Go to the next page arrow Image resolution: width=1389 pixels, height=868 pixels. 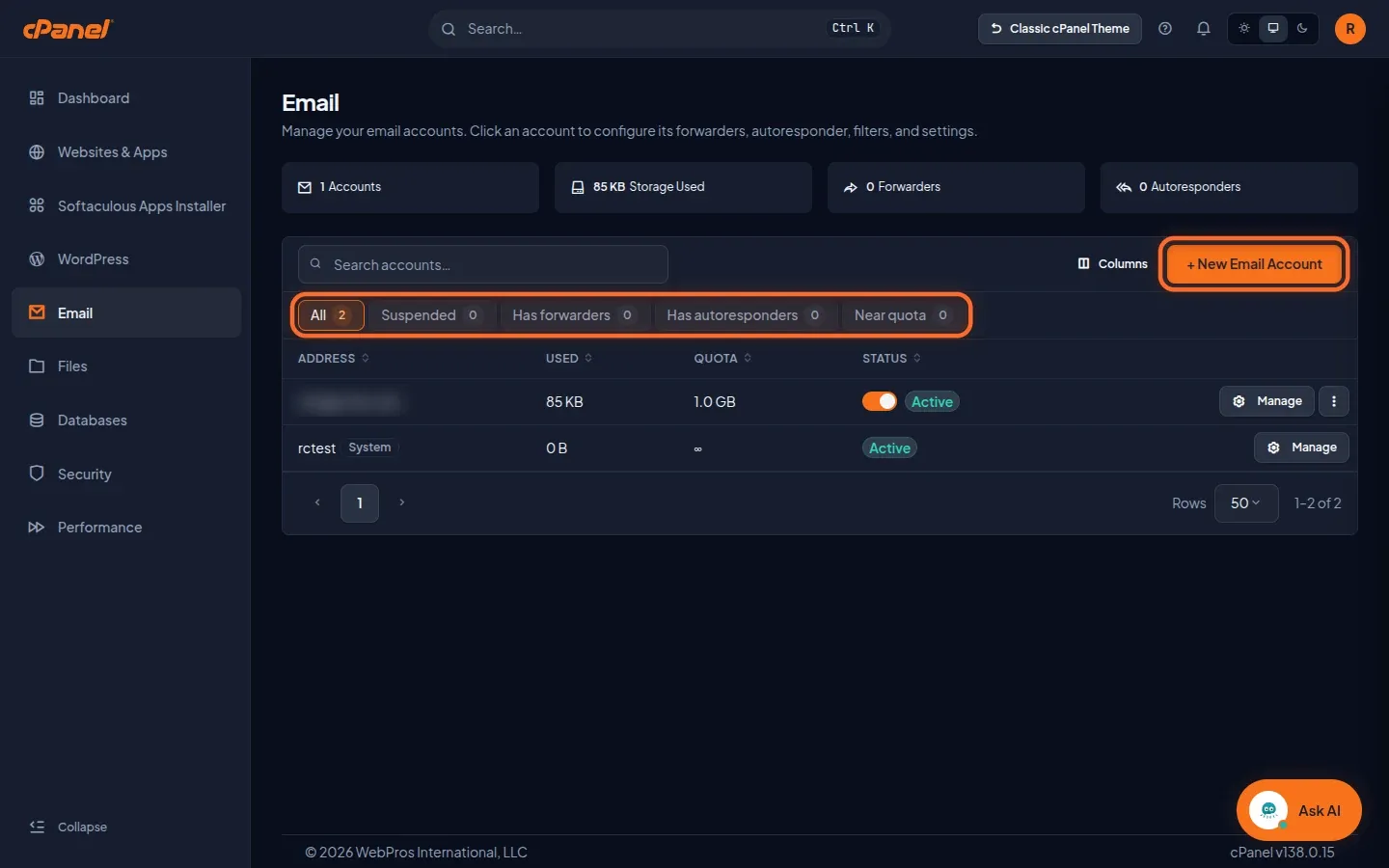pos(402,502)
